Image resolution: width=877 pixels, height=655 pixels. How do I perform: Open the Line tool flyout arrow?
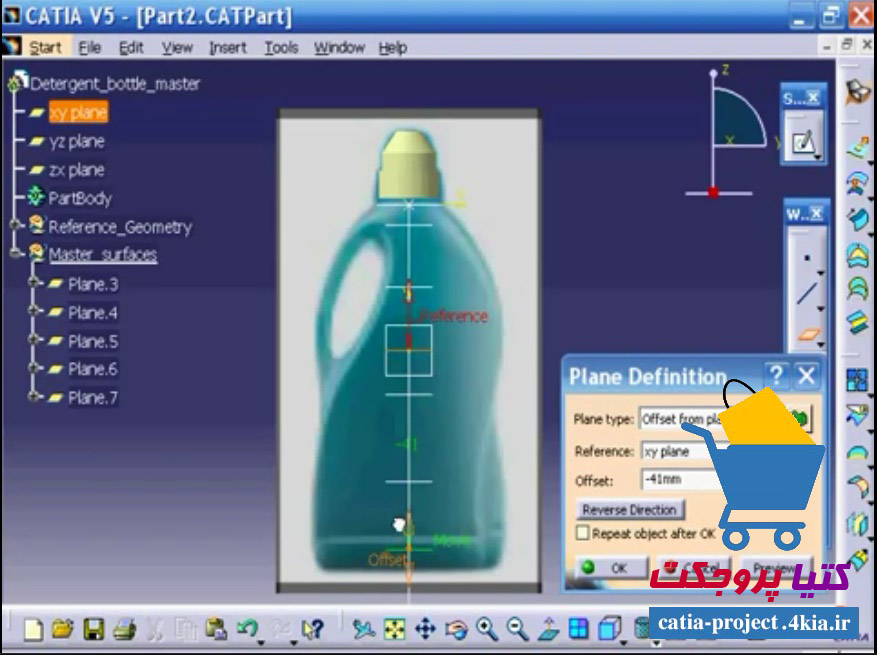821,309
